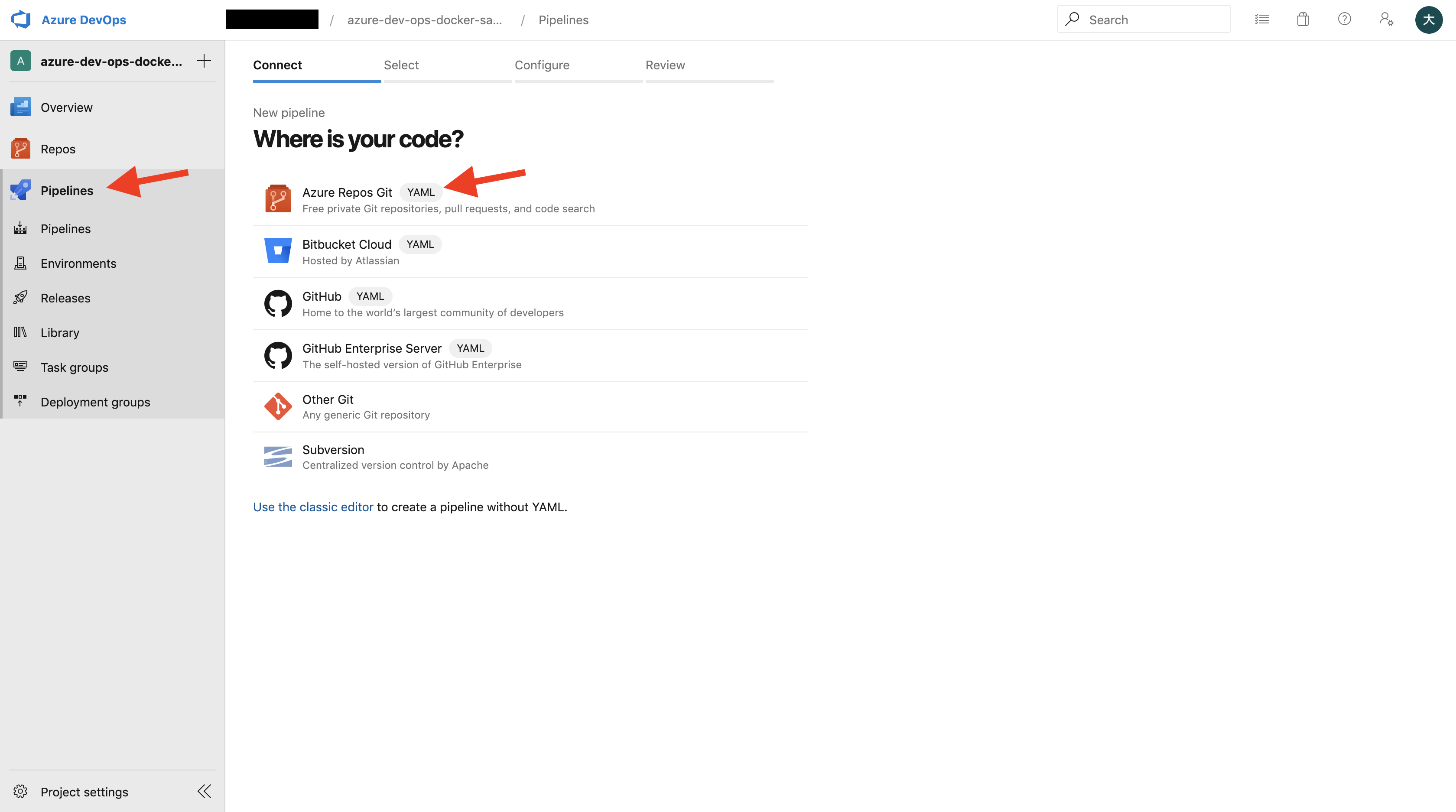1456x812 pixels.
Task: Click the 'Where is your code?' heading
Action: [358, 139]
